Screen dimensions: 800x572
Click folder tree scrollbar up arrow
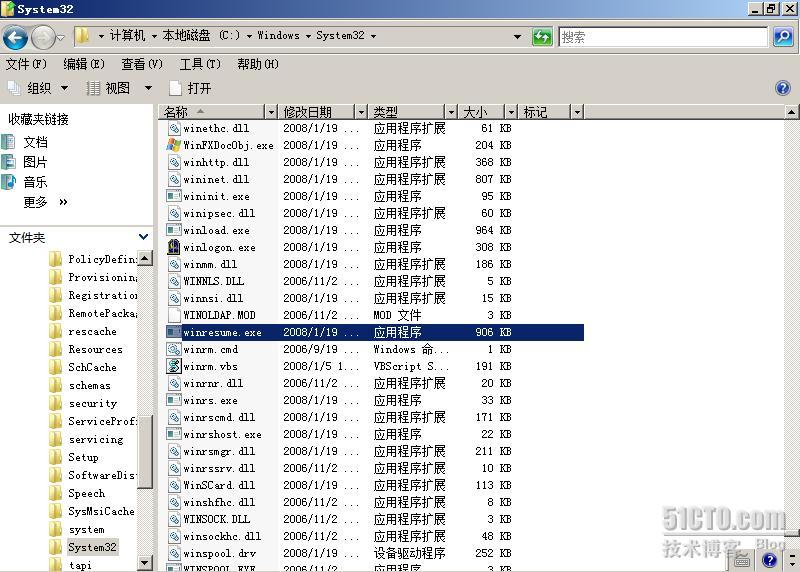tap(145, 258)
